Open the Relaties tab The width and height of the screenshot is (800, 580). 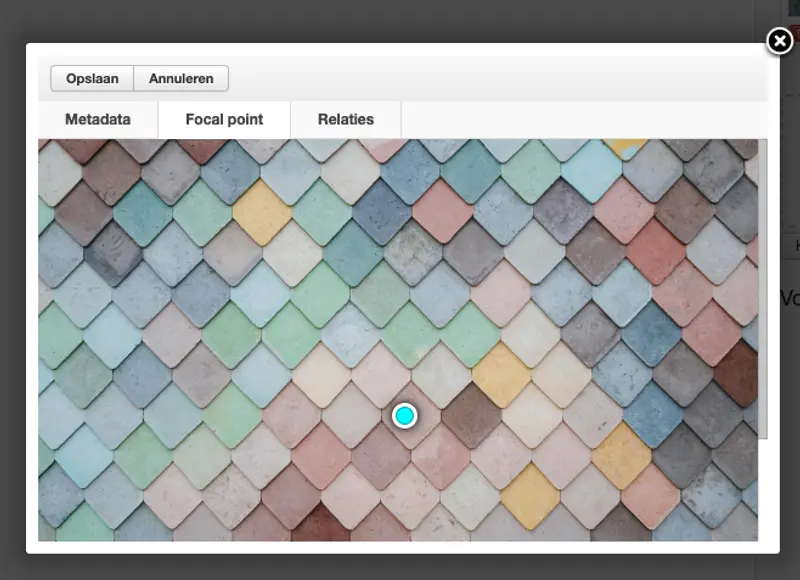[346, 119]
